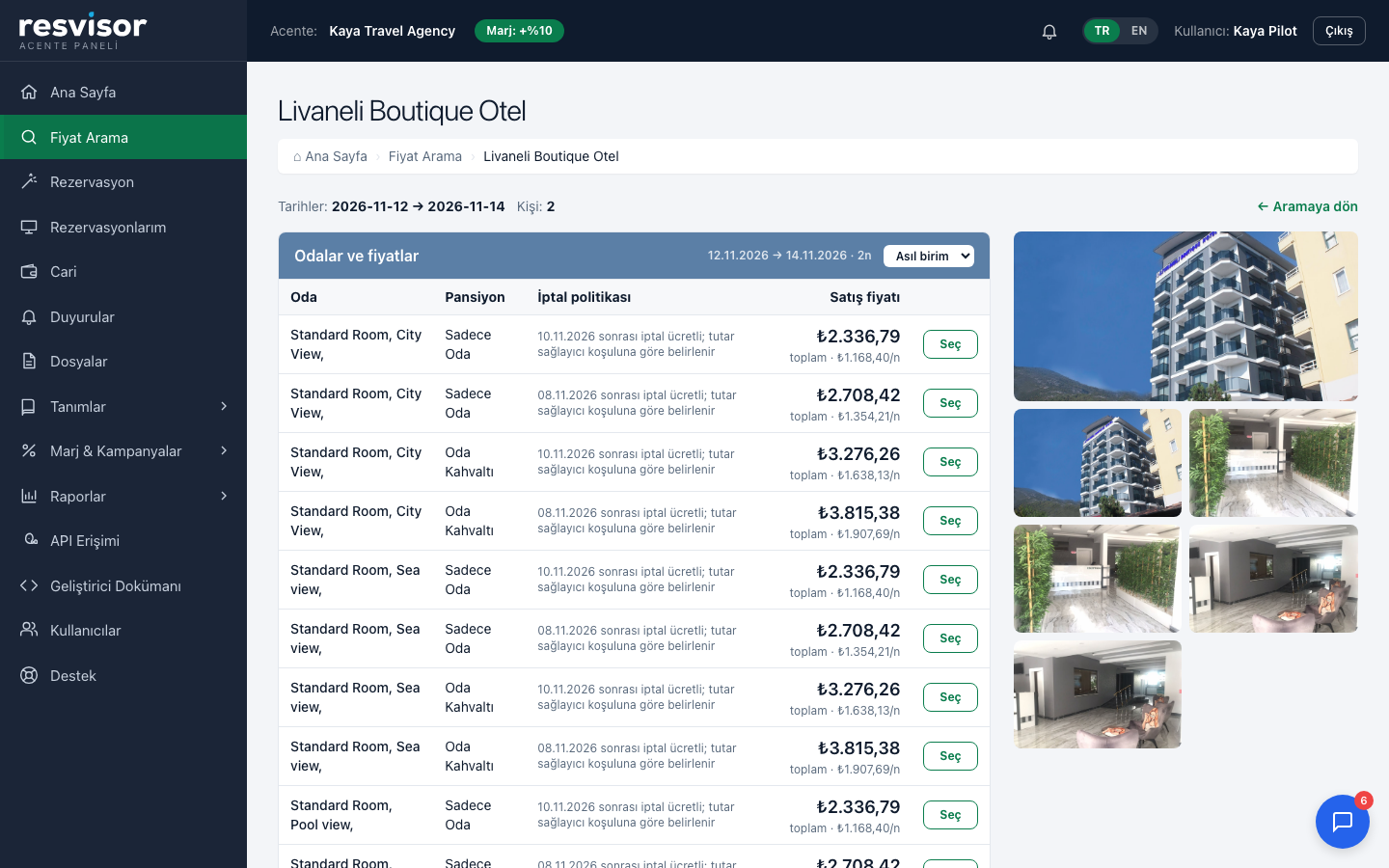Click the Geliştirici Dokümanı code icon
Image resolution: width=1389 pixels, height=868 pixels.
(29, 585)
